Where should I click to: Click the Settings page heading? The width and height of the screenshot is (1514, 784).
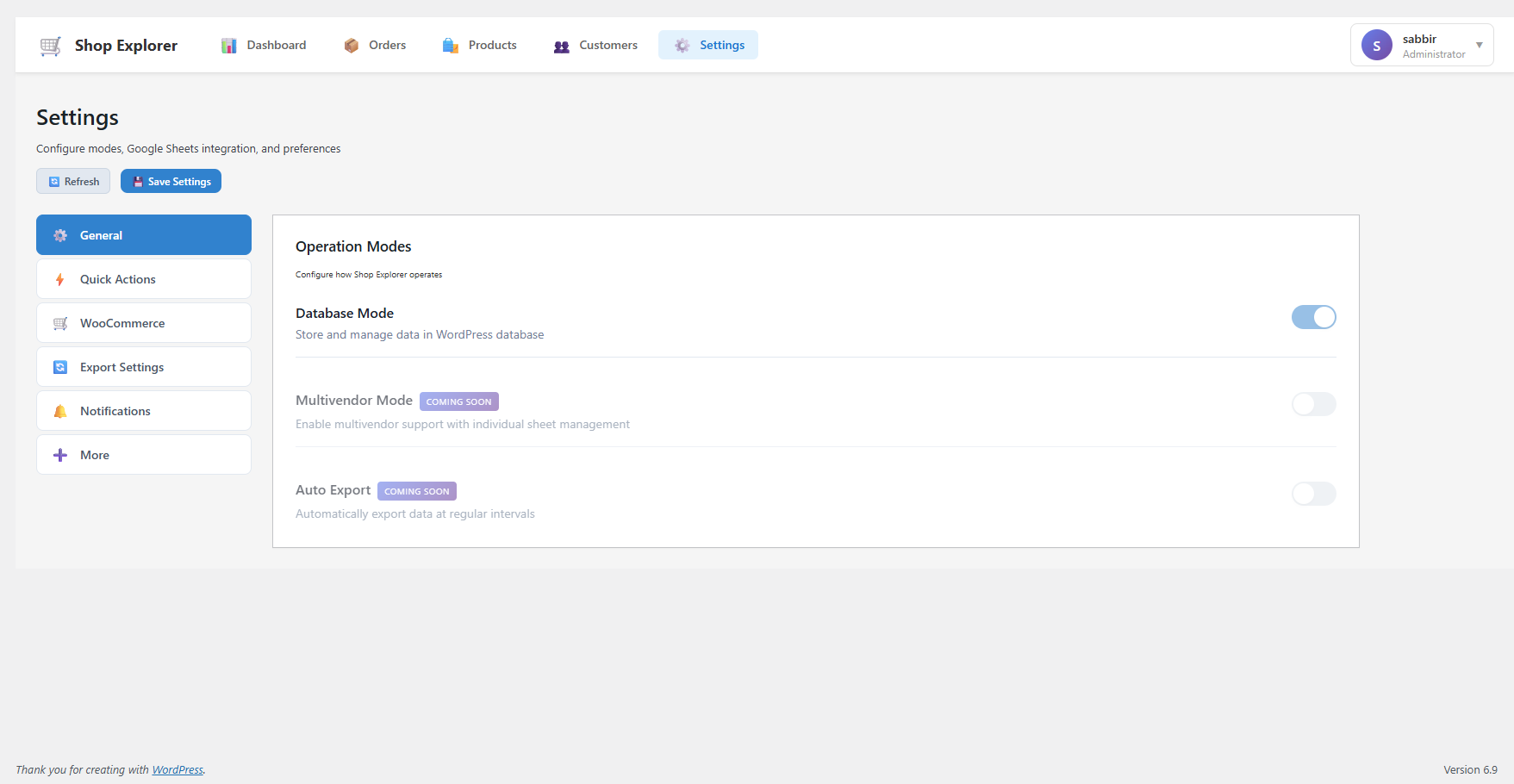tap(78, 117)
